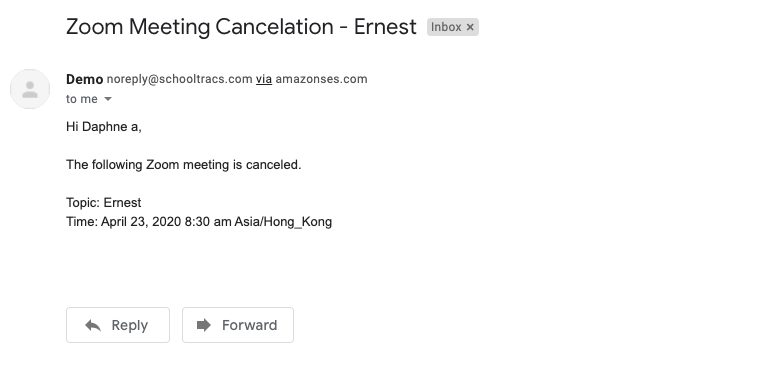Open the underlined "via" link
Screen dimensions: 760x379
[x=264, y=79]
